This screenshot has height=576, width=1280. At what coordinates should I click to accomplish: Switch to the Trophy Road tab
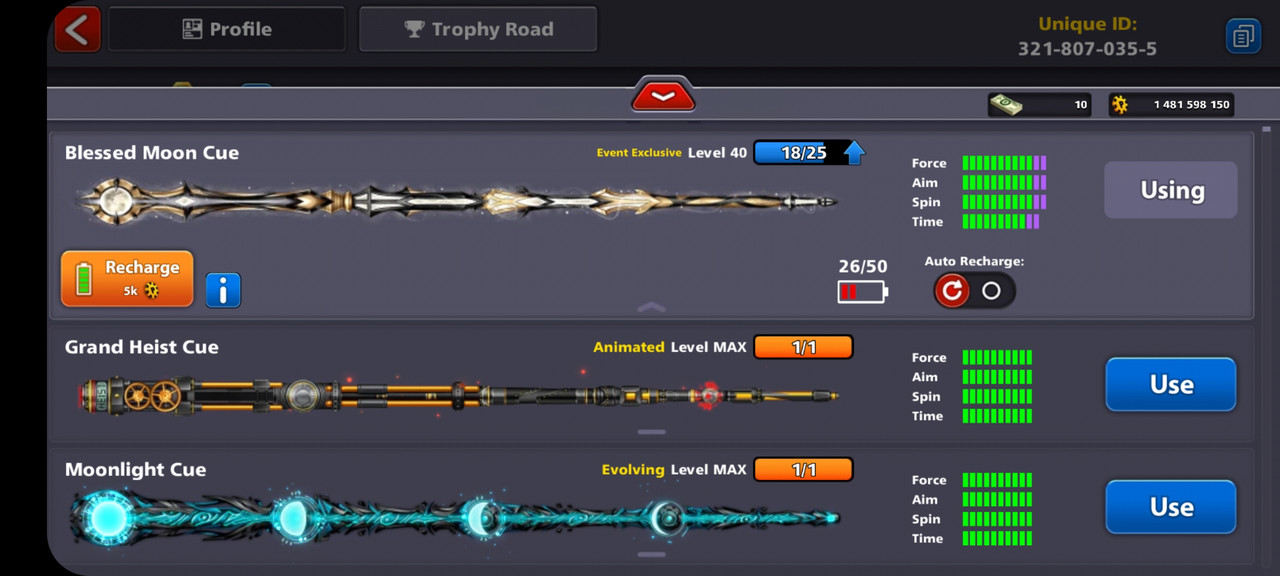[478, 29]
